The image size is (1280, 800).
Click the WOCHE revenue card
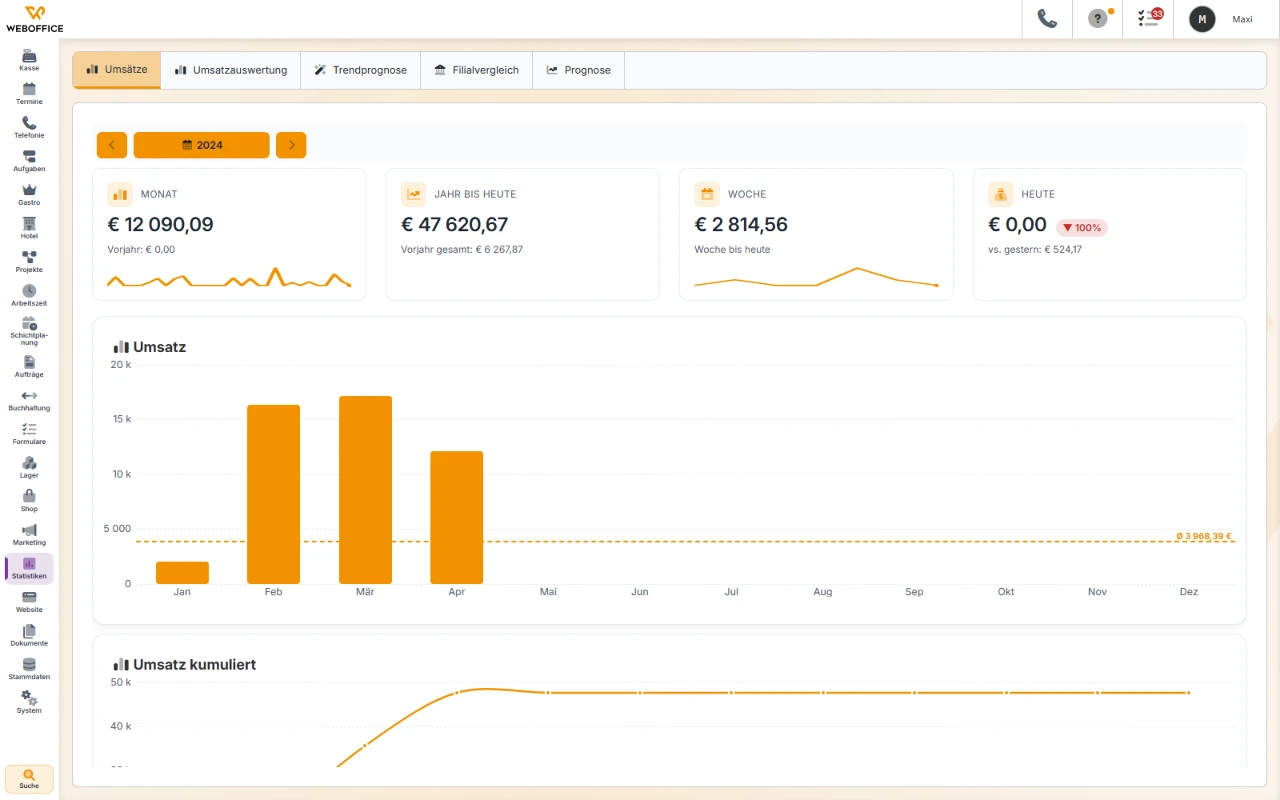[816, 234]
